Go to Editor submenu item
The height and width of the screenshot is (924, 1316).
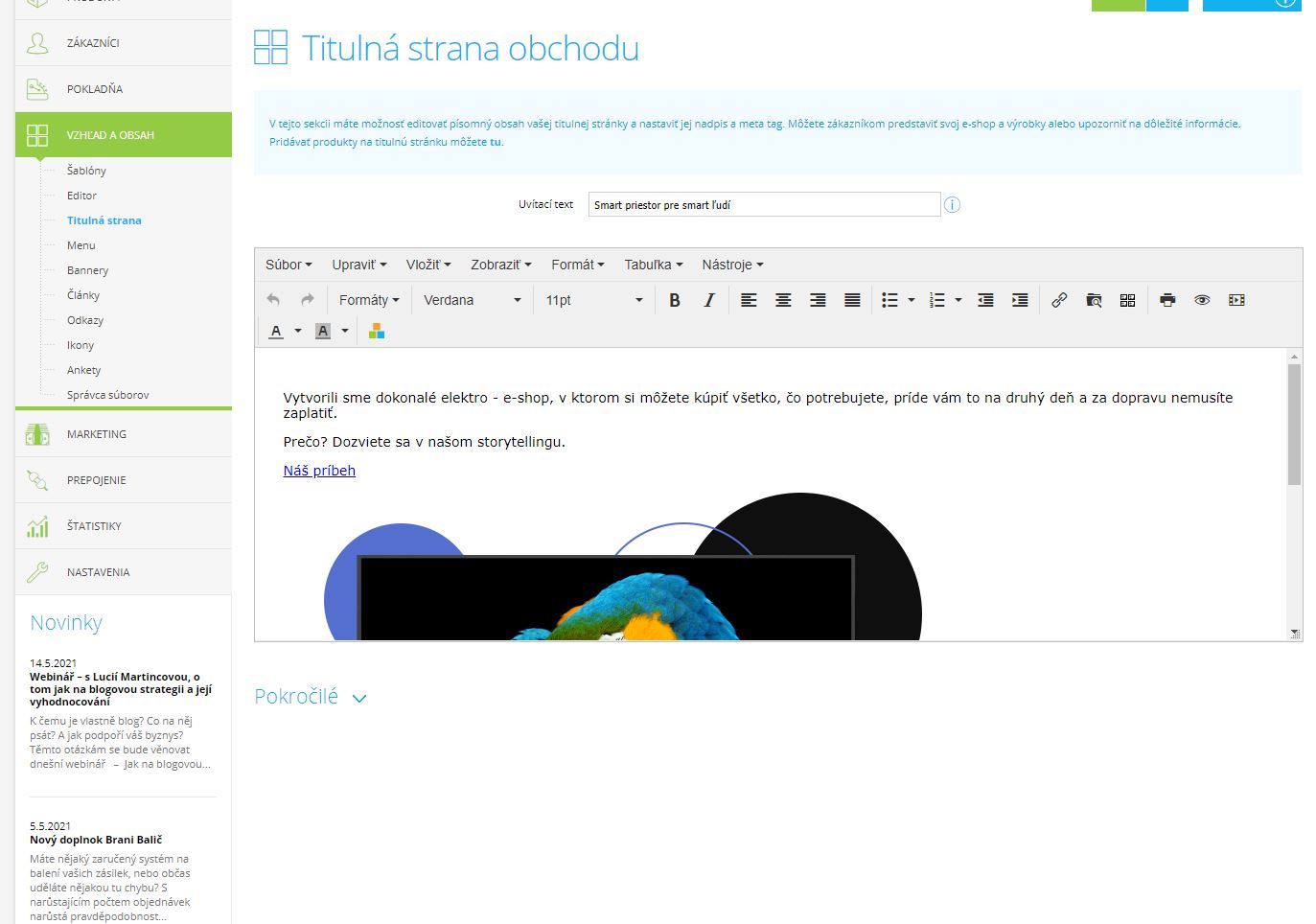coord(81,196)
